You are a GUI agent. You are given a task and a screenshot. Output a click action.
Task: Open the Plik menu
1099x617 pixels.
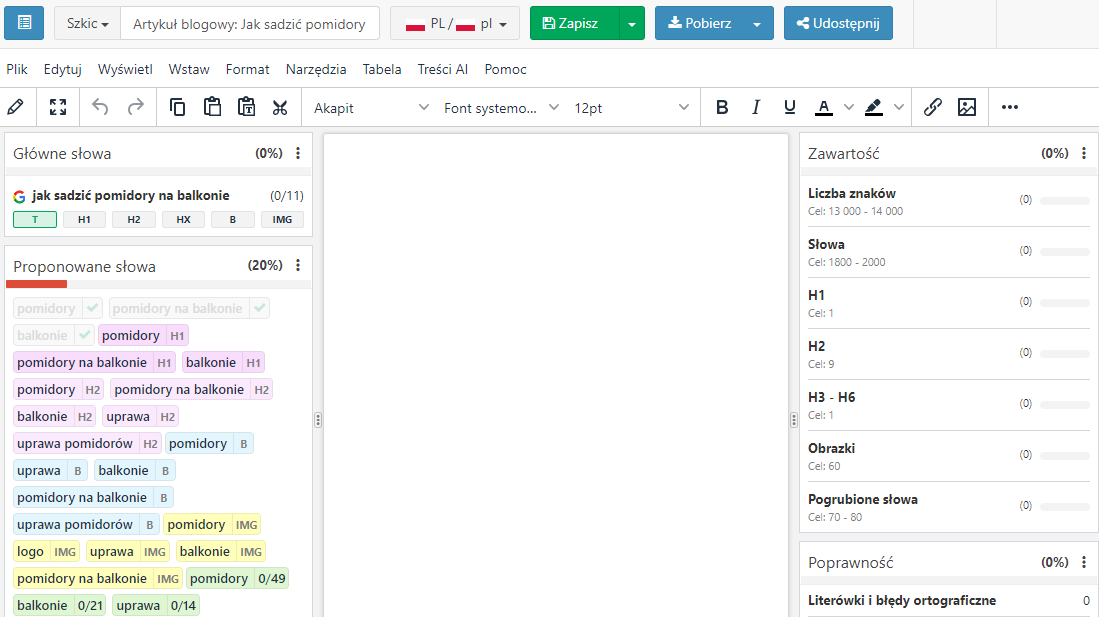pyautogui.click(x=17, y=69)
